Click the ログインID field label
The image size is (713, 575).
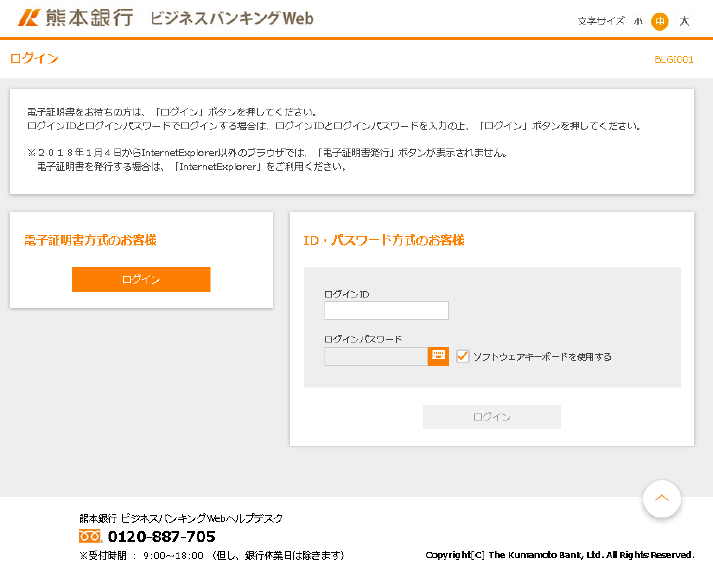coord(346,294)
